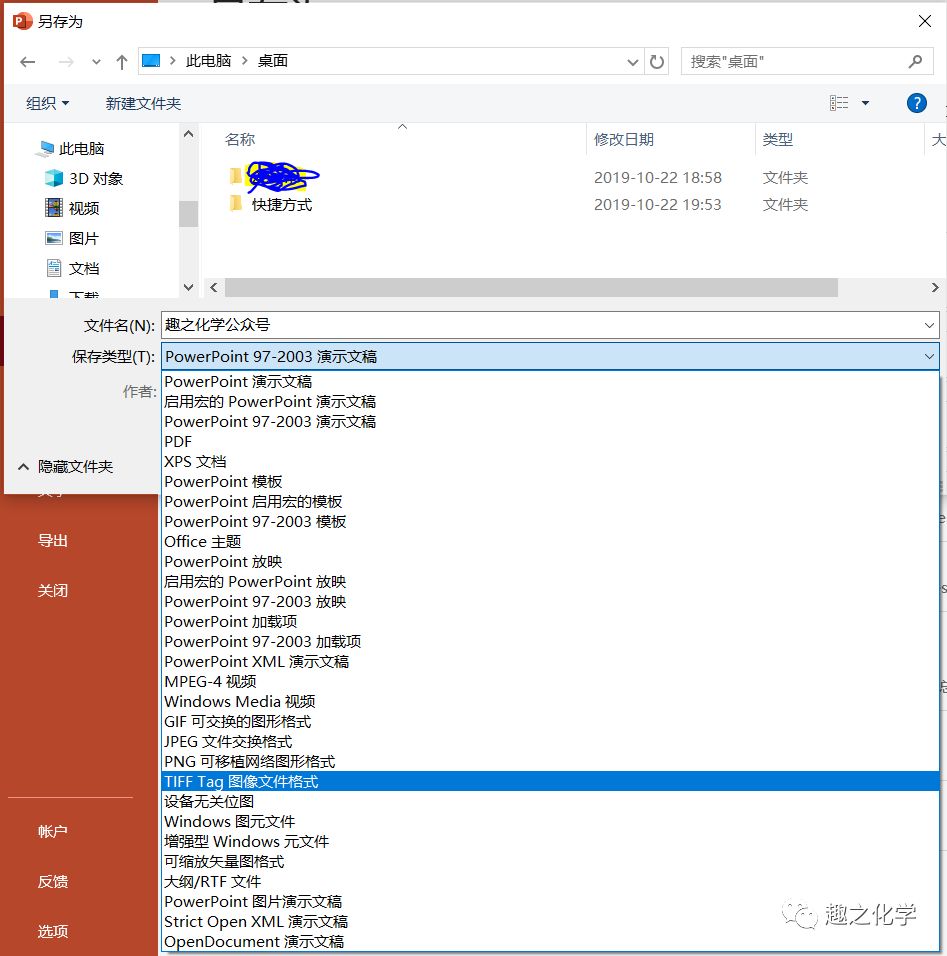
Task: Refresh the folder listing
Action: [x=656, y=62]
